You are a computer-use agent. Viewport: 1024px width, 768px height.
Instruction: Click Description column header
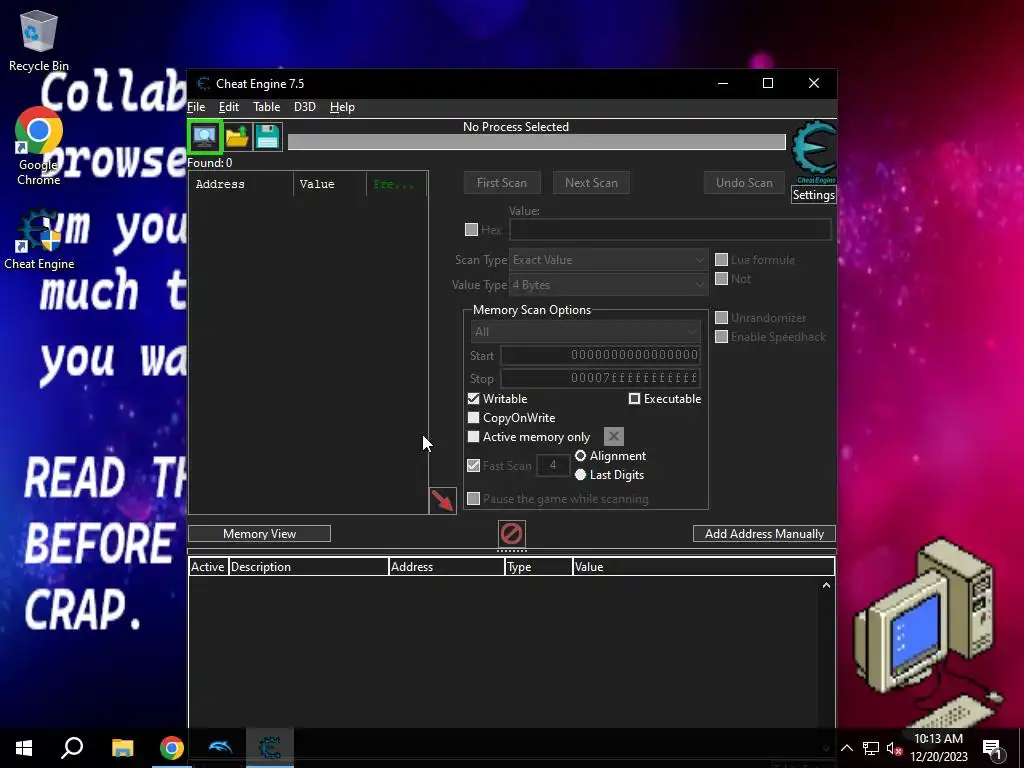(308, 567)
